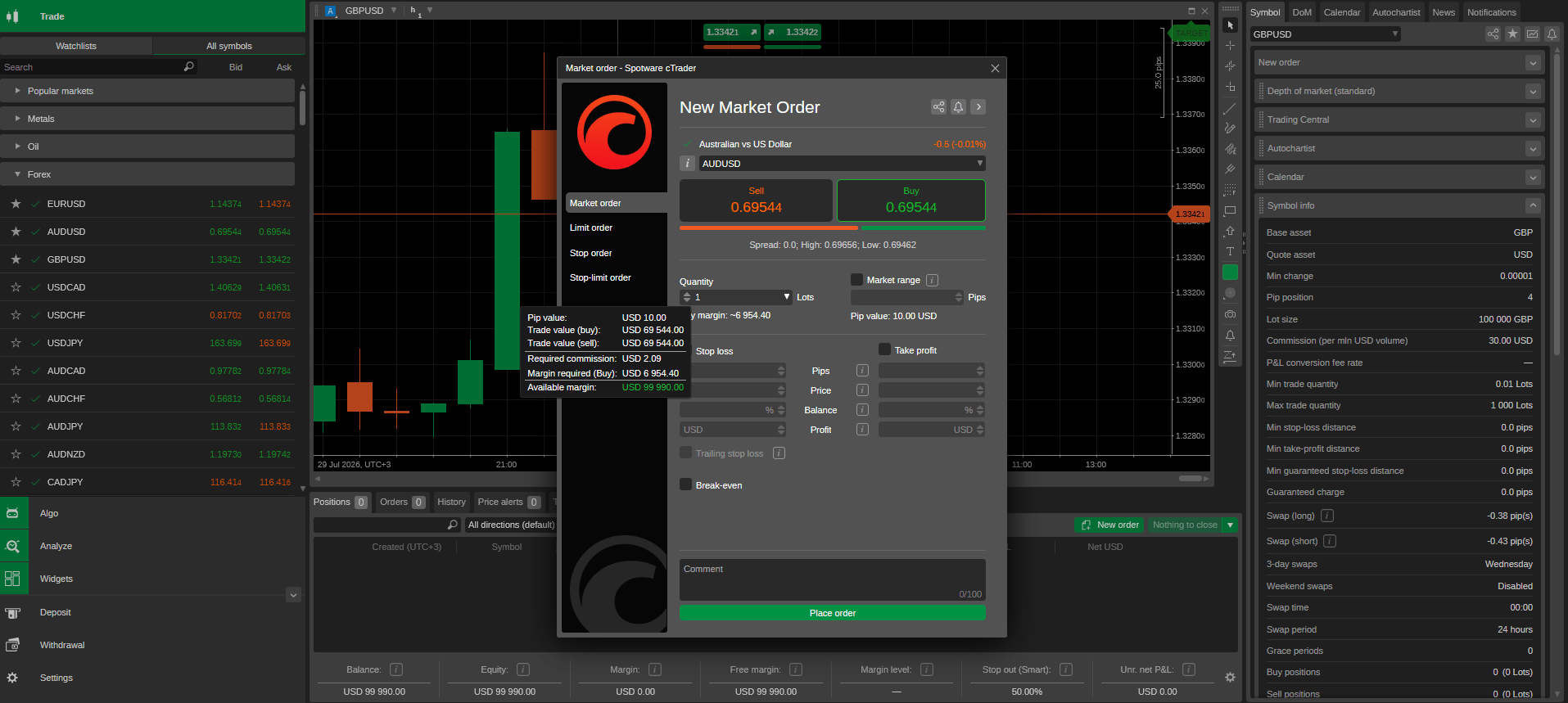This screenshot has height=703, width=1568.
Task: Pick the trend line drawing tool
Action: click(1230, 108)
